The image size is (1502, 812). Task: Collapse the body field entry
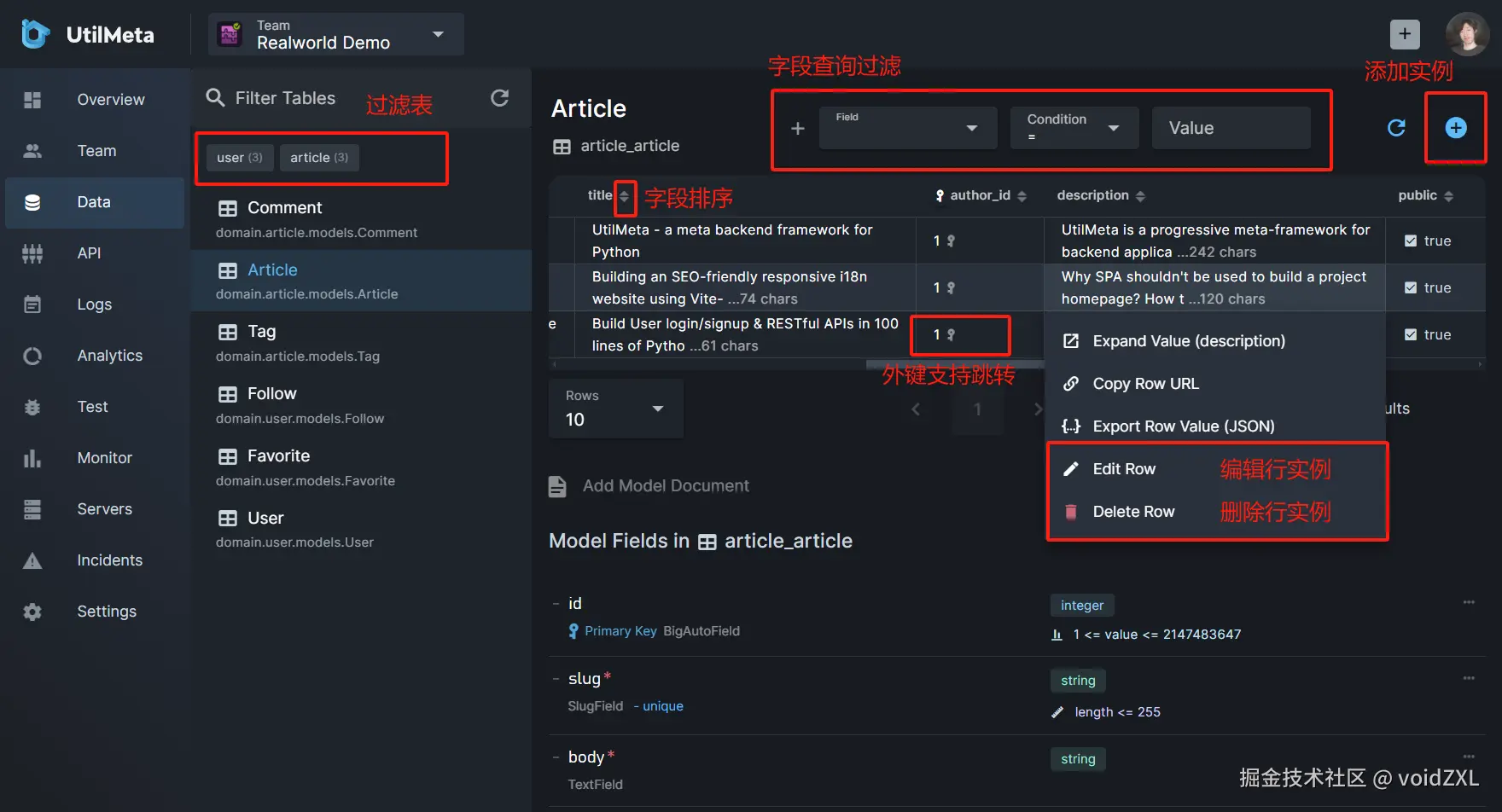(556, 757)
